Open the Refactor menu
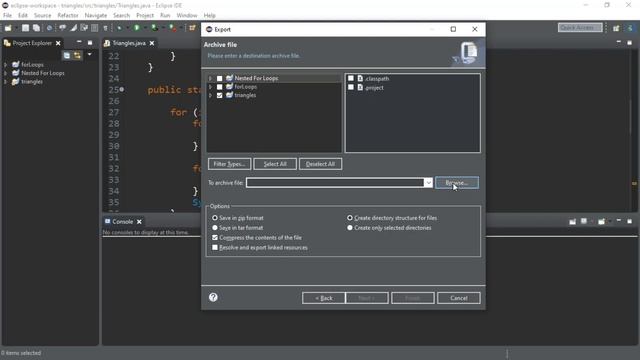This screenshot has height=360, width=640. tap(68, 15)
